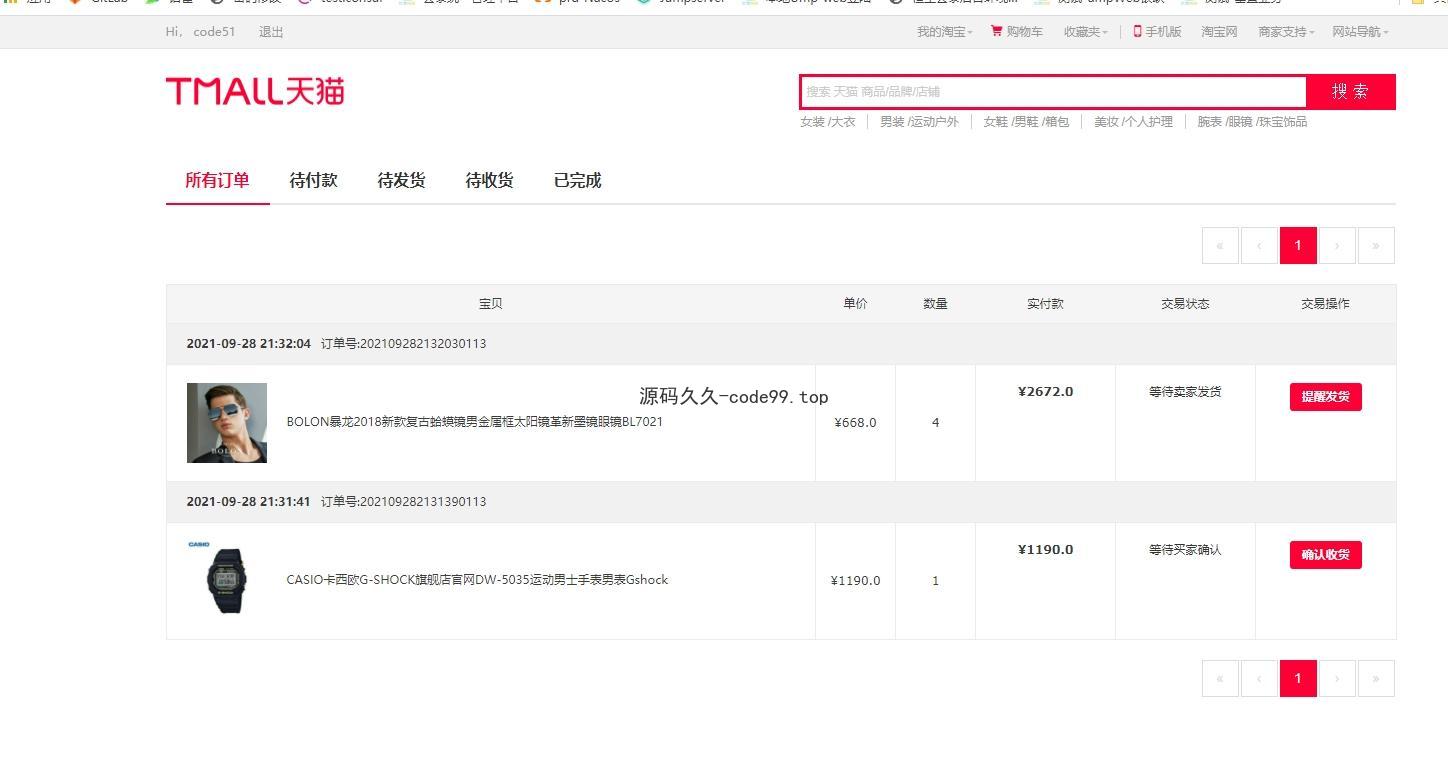Click the 单价 column header
The height and width of the screenshot is (773, 1448).
pos(855,304)
